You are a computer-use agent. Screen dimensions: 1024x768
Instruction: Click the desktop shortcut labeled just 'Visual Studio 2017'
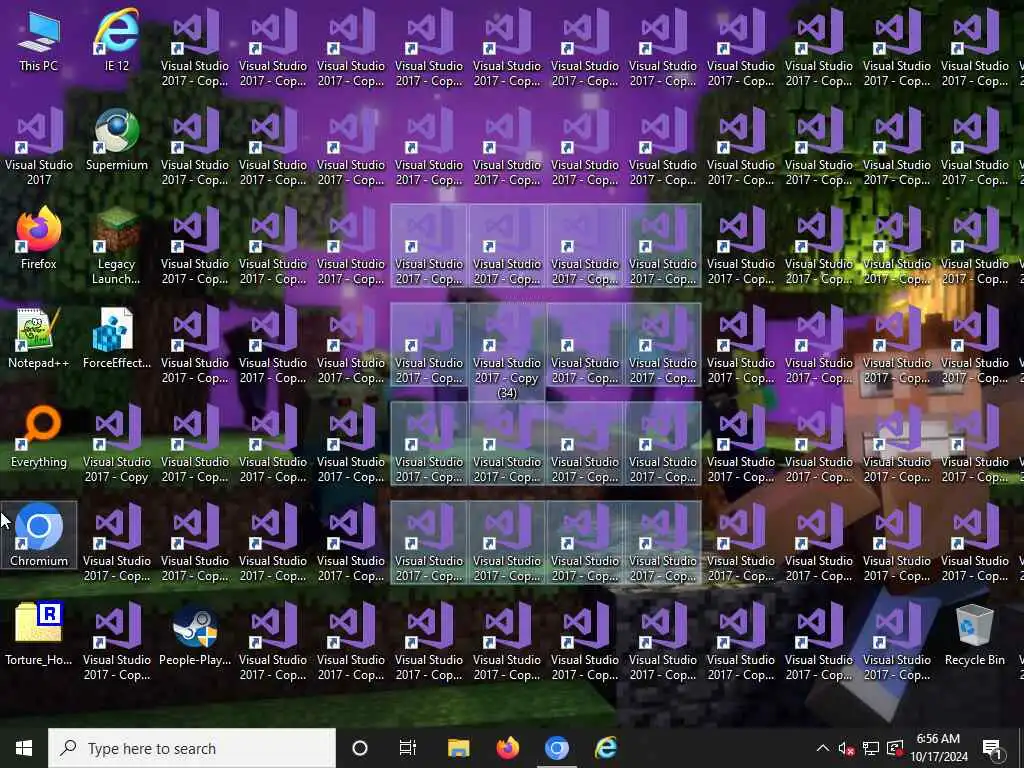(x=39, y=146)
